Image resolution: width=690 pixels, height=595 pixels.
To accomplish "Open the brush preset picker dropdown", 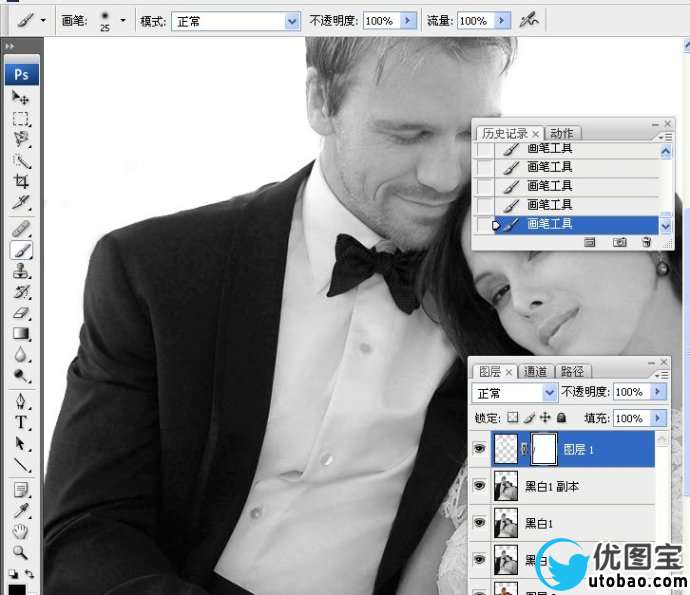I will coord(123,20).
